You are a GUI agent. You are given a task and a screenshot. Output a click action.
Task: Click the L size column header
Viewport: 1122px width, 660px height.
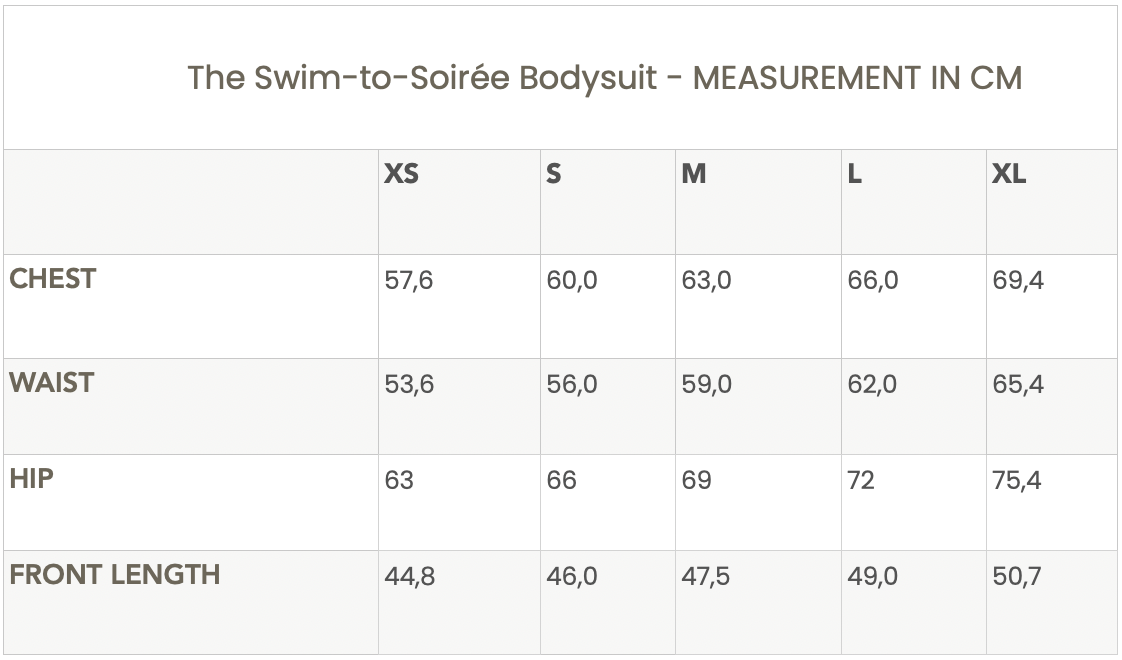(x=855, y=174)
